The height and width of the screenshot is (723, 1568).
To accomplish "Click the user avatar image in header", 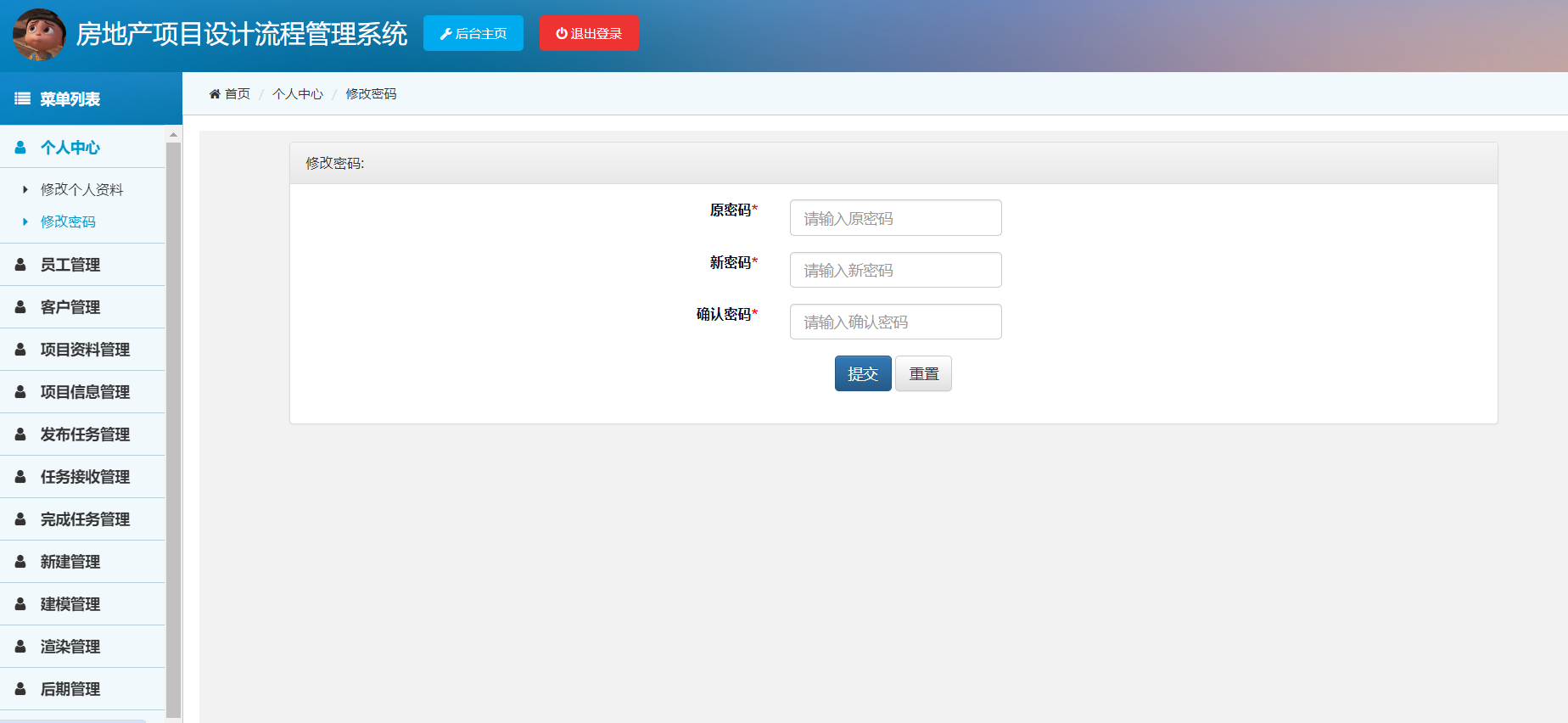I will [39, 35].
